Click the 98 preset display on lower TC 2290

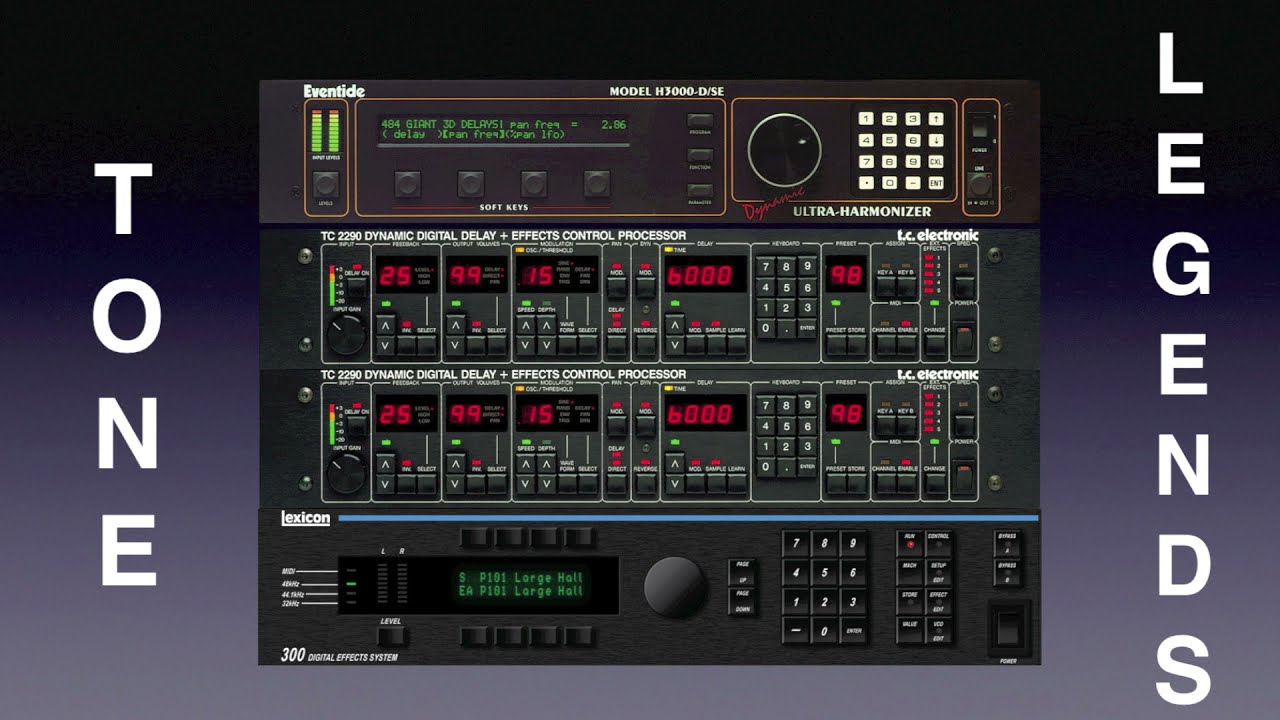846,411
